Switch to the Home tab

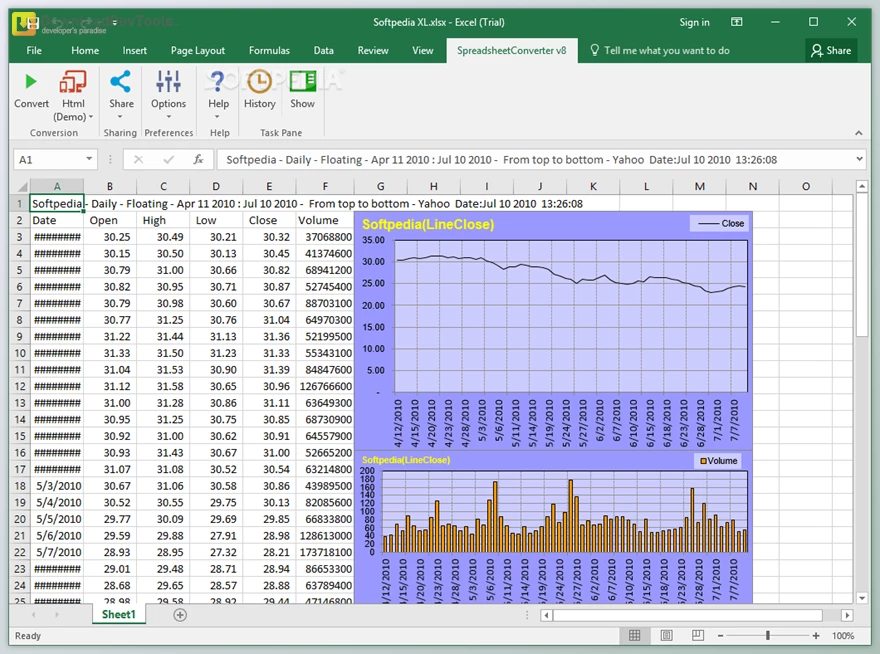pos(85,51)
